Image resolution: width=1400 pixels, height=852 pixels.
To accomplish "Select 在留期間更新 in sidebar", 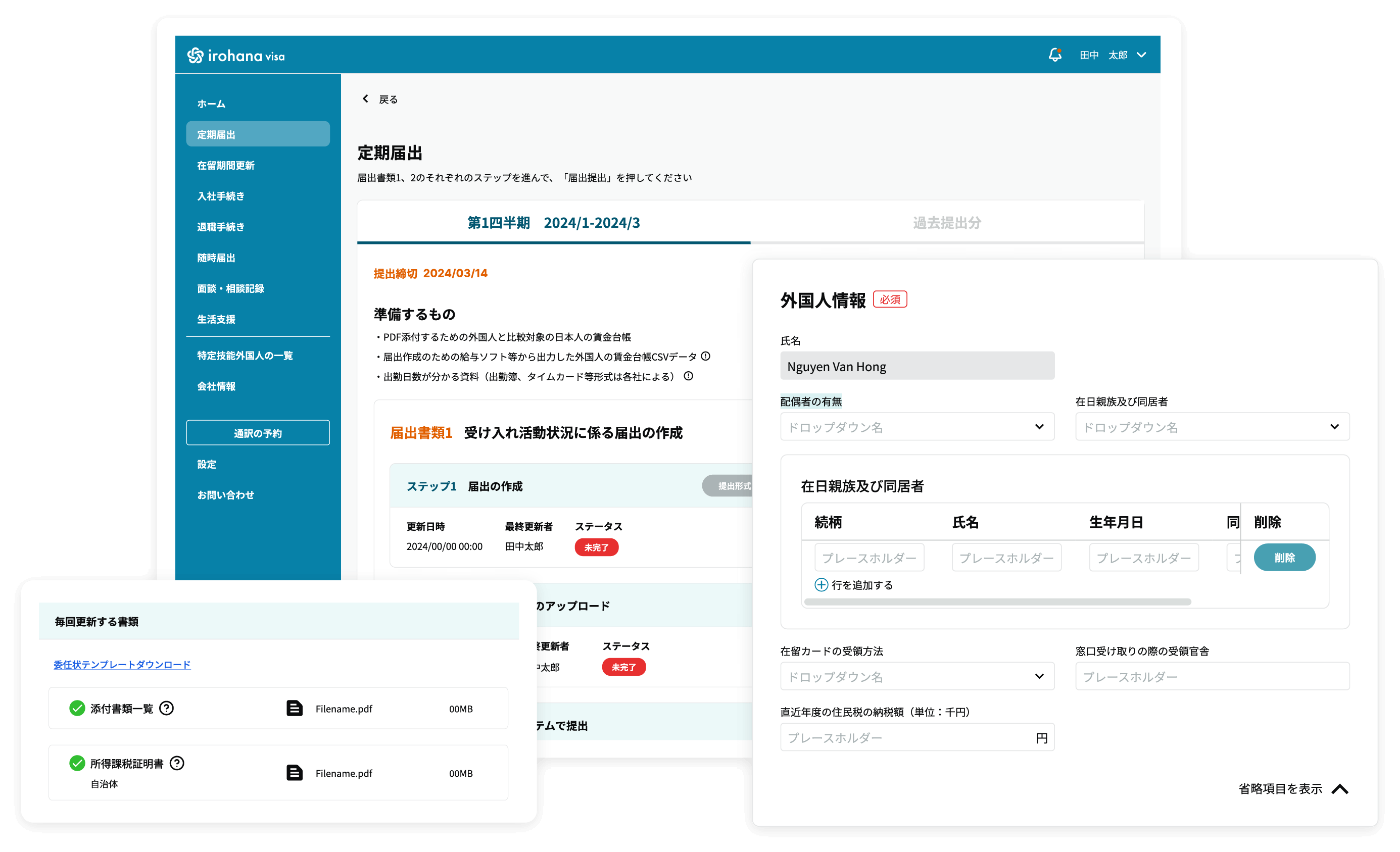I will coord(225,165).
